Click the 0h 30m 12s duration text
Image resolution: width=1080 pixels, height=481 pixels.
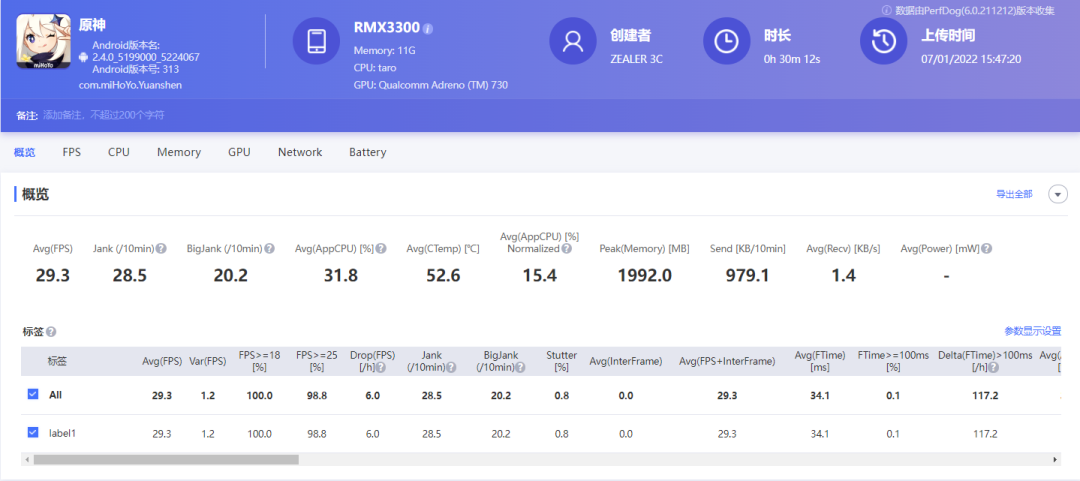(x=791, y=59)
